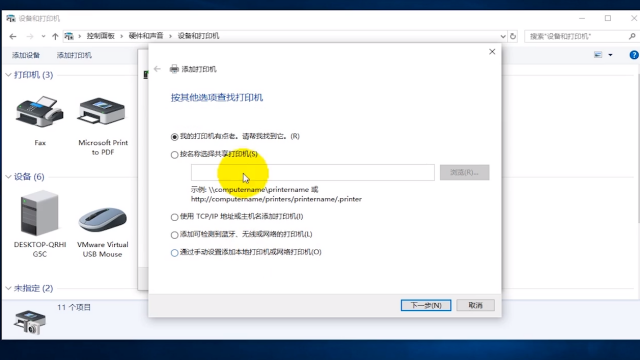
Task: Collapse the 未指定 (2) group
Action: click(x=8, y=288)
